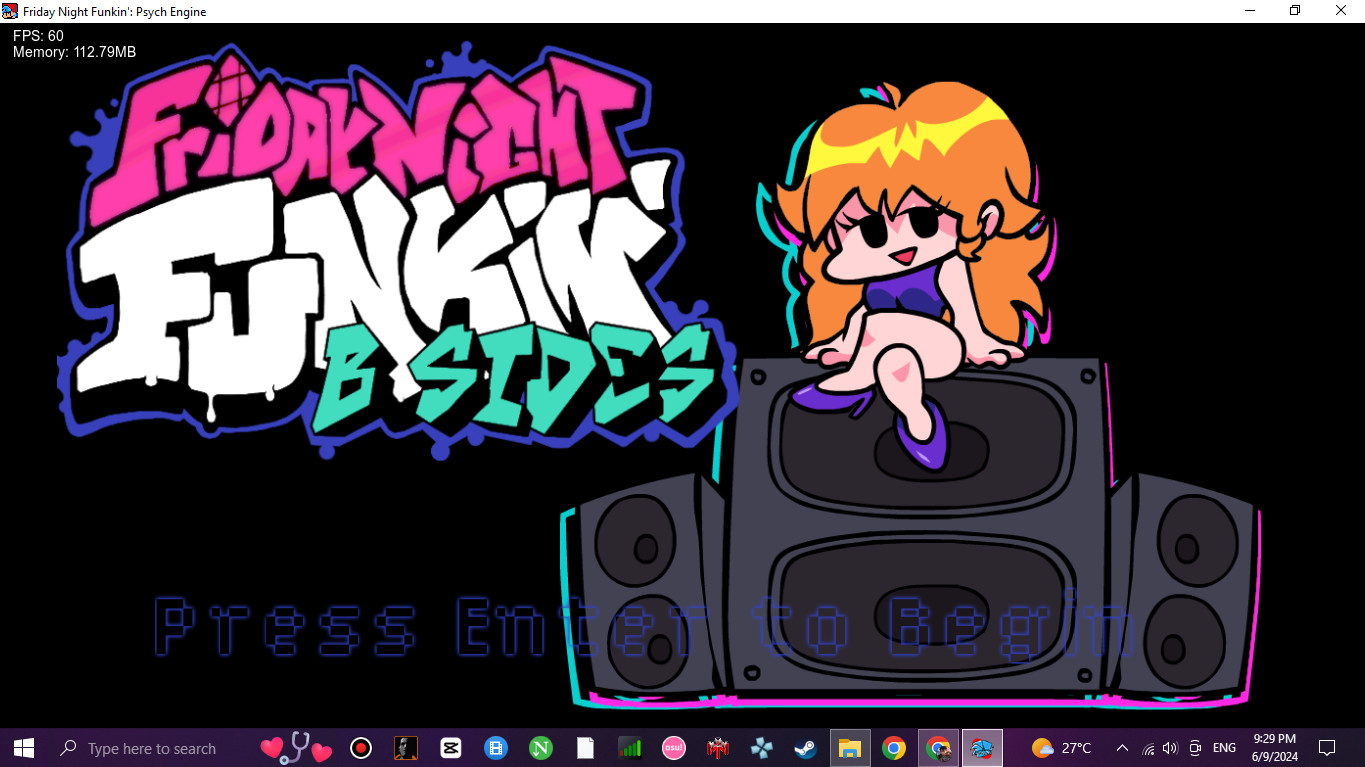Open the blank white document icon
Screen dimensions: 1365x767
[x=585, y=748]
